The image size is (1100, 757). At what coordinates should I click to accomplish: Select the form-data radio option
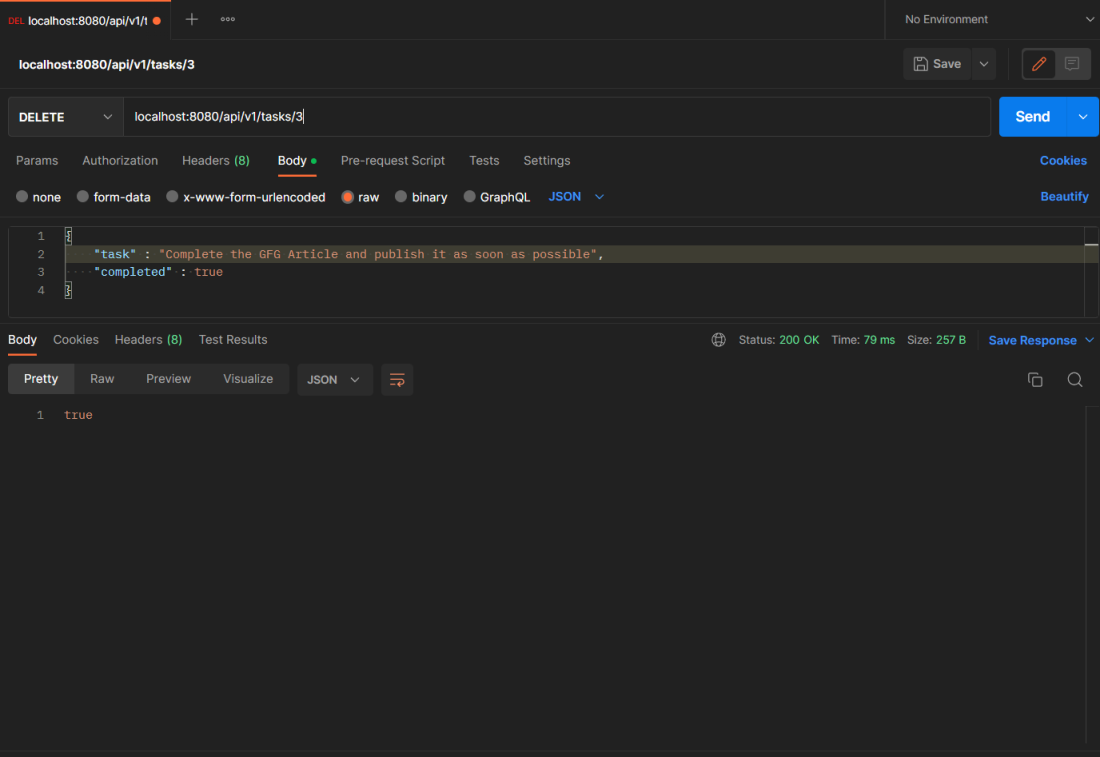pos(83,196)
